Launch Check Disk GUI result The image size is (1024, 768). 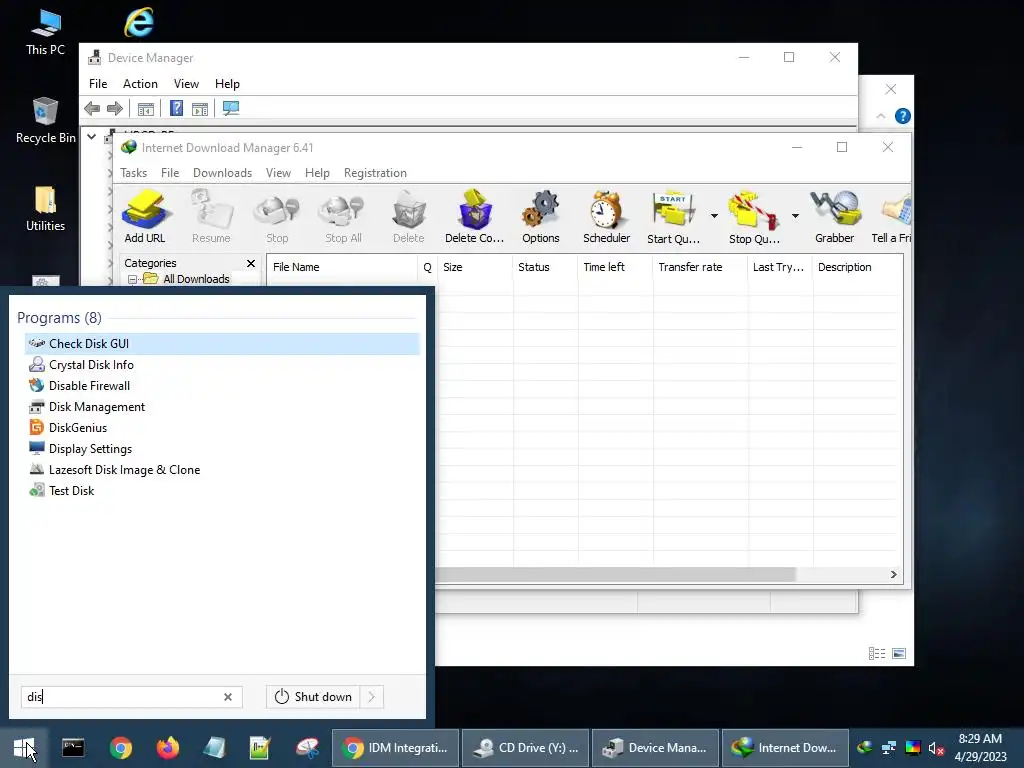222,344
